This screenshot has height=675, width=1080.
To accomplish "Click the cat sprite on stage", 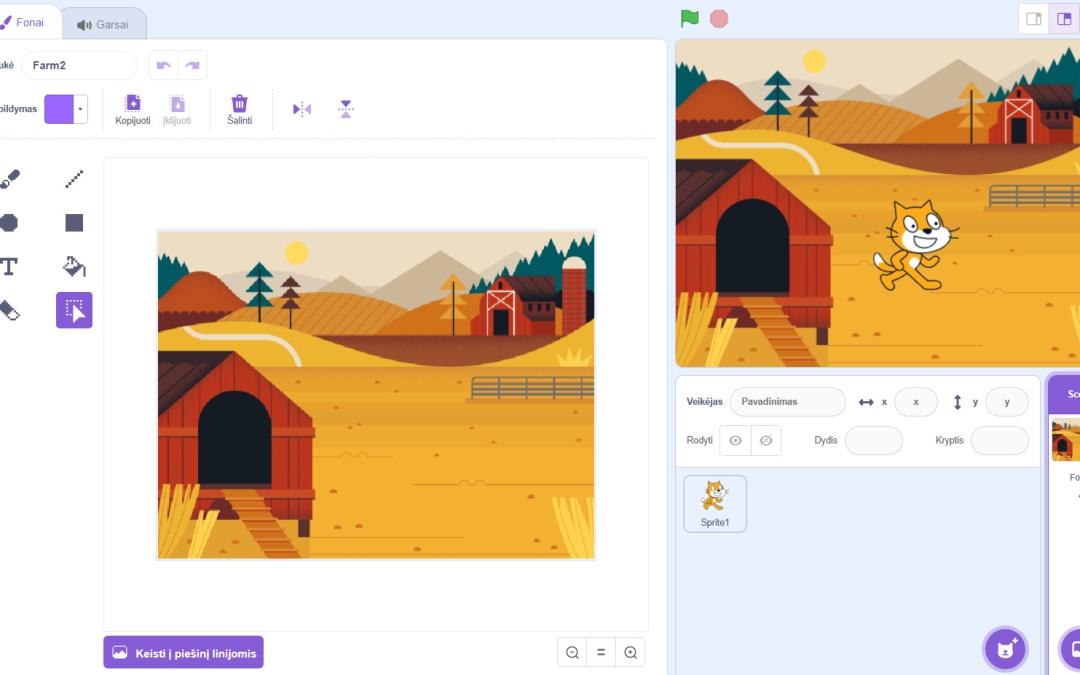I will pos(916,245).
